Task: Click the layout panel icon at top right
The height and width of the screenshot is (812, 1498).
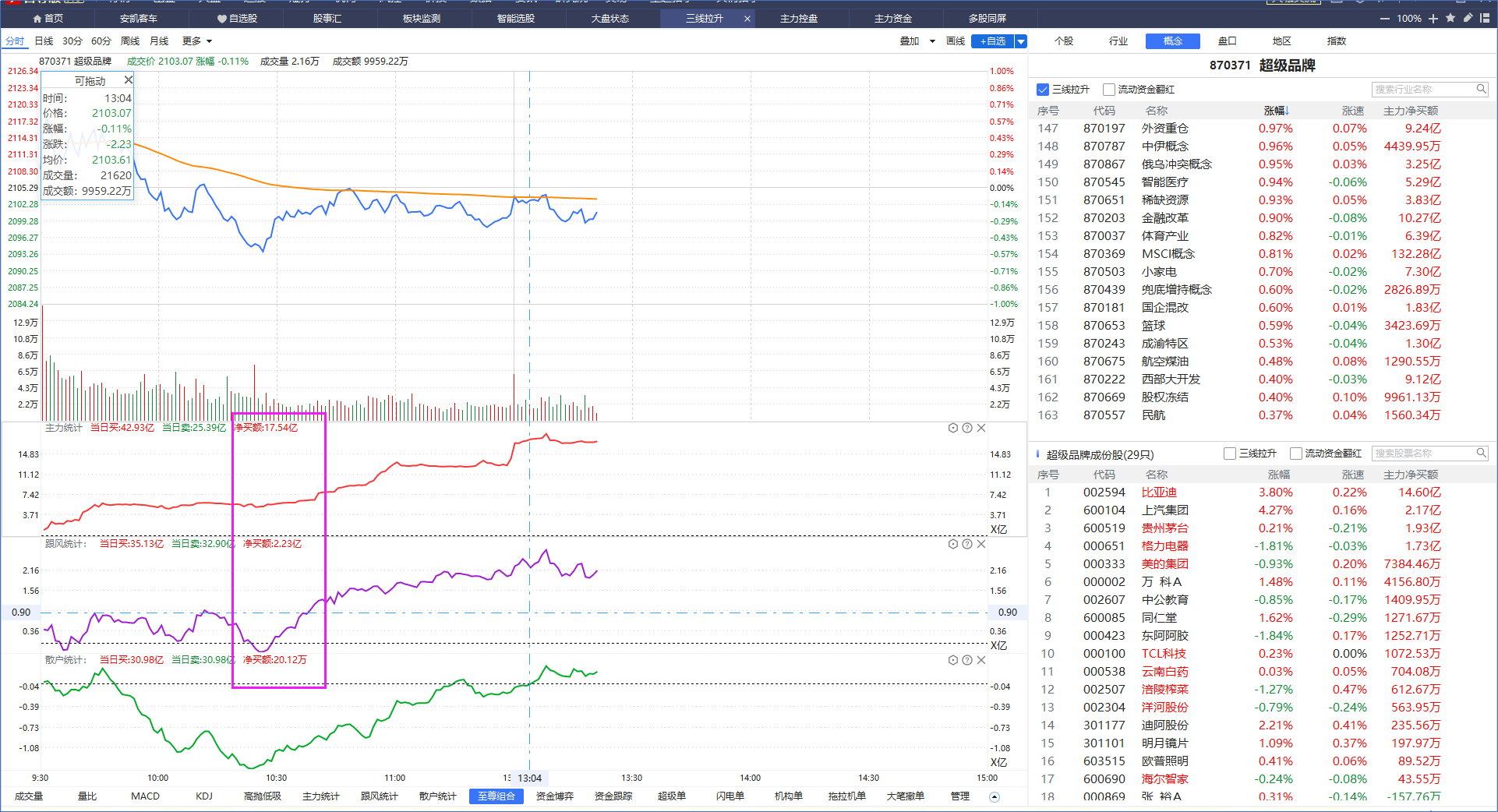Action: (x=1485, y=18)
